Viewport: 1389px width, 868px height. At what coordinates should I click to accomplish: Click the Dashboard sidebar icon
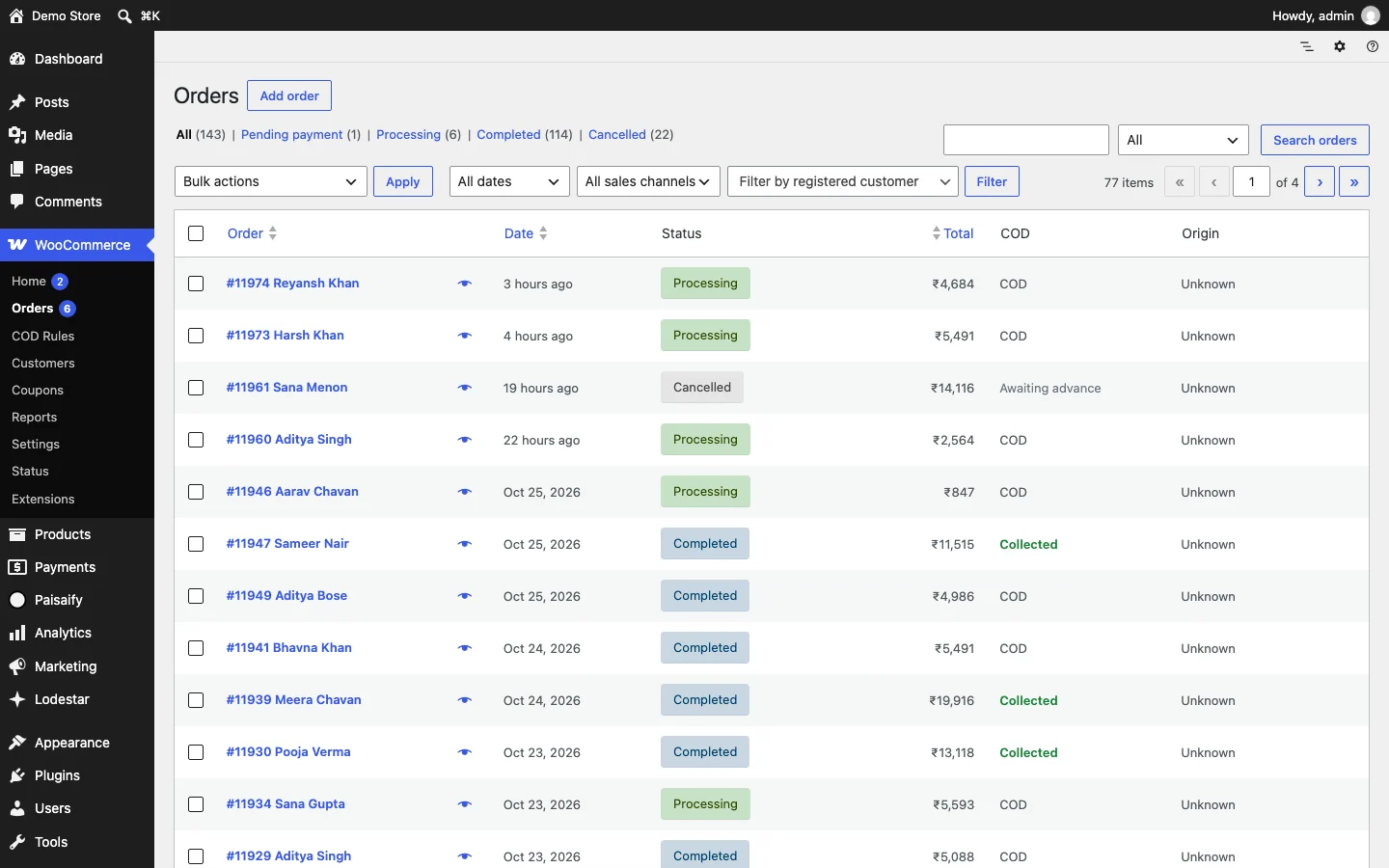17,59
